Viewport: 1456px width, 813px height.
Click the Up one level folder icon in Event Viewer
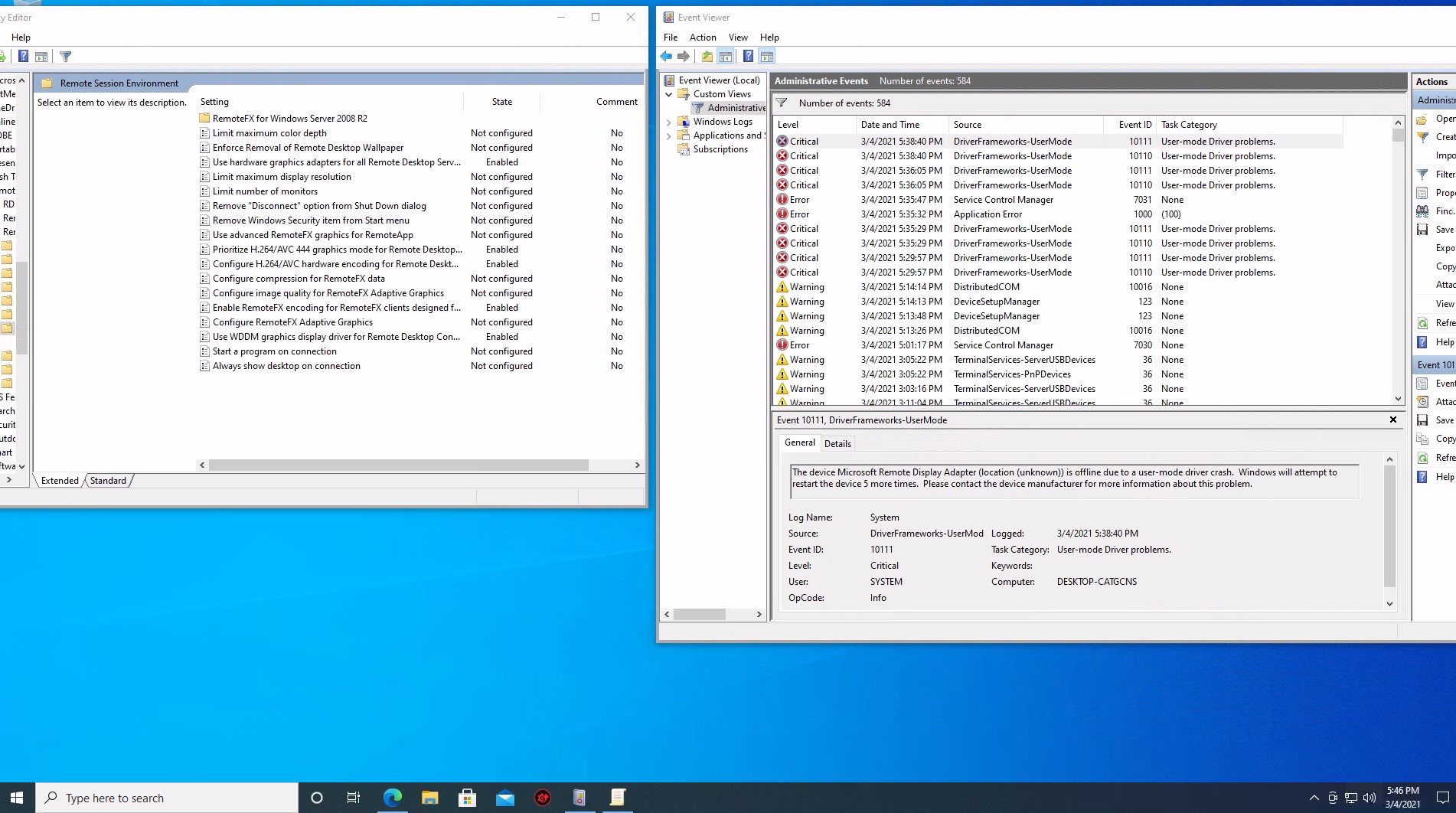(x=707, y=57)
